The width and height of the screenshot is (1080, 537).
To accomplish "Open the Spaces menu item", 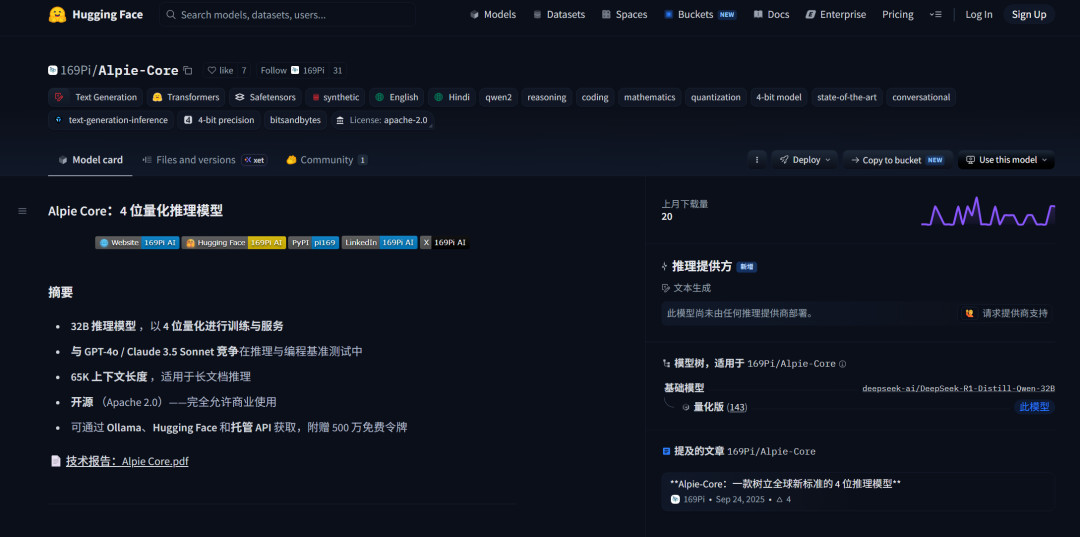I will coord(624,14).
